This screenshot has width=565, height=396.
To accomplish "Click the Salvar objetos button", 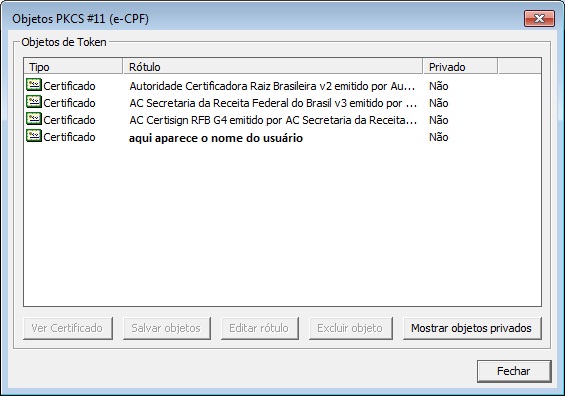I will click(167, 328).
